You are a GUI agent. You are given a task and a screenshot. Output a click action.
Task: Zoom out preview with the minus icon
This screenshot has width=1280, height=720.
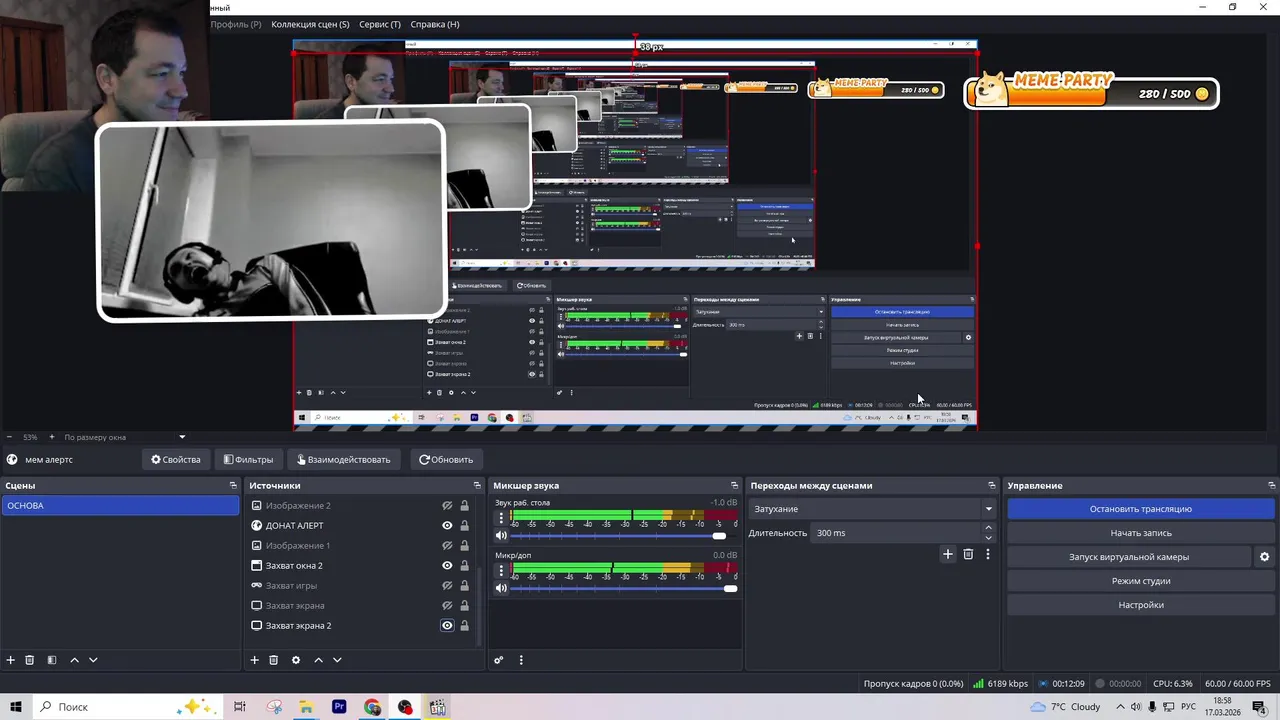point(9,437)
